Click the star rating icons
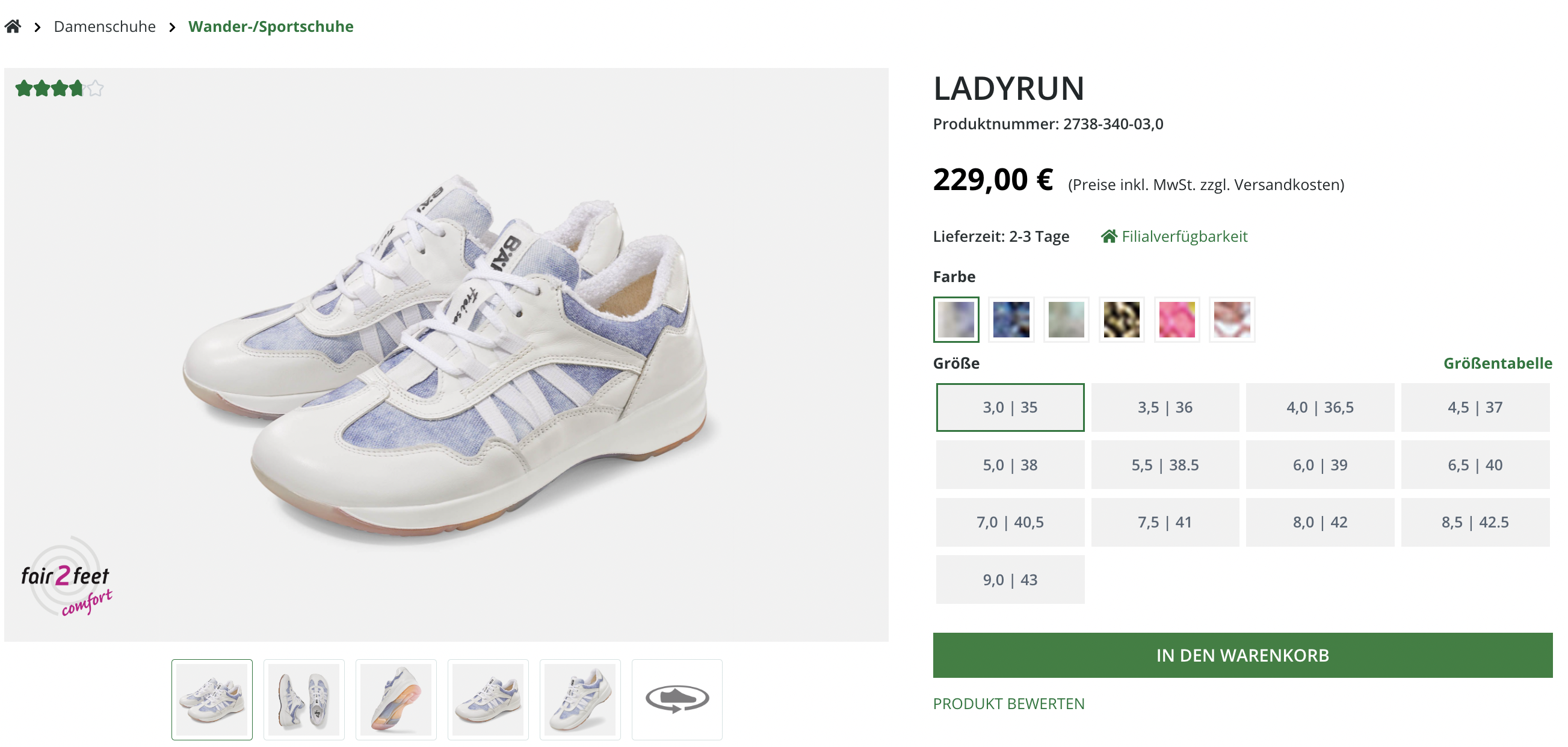This screenshot has height=747, width=1568. pyautogui.click(x=59, y=89)
